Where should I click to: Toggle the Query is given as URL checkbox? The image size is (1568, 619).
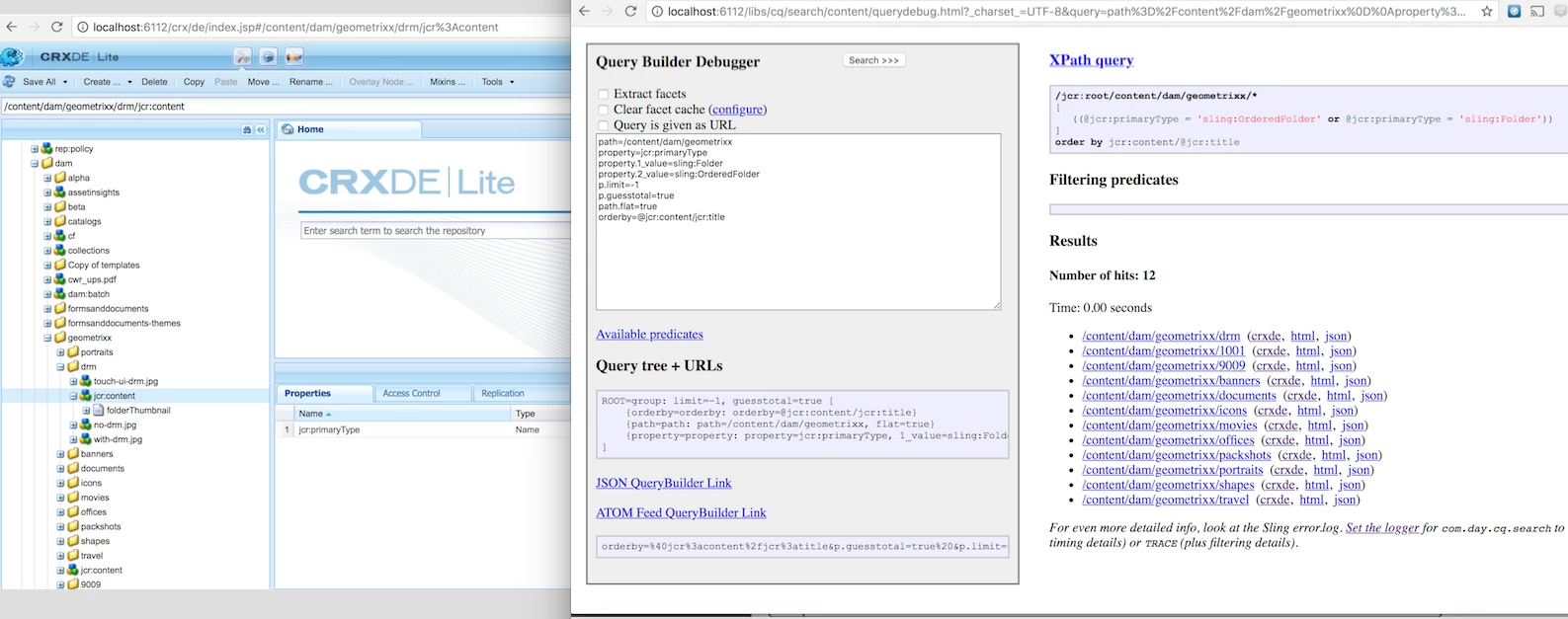[x=603, y=126]
